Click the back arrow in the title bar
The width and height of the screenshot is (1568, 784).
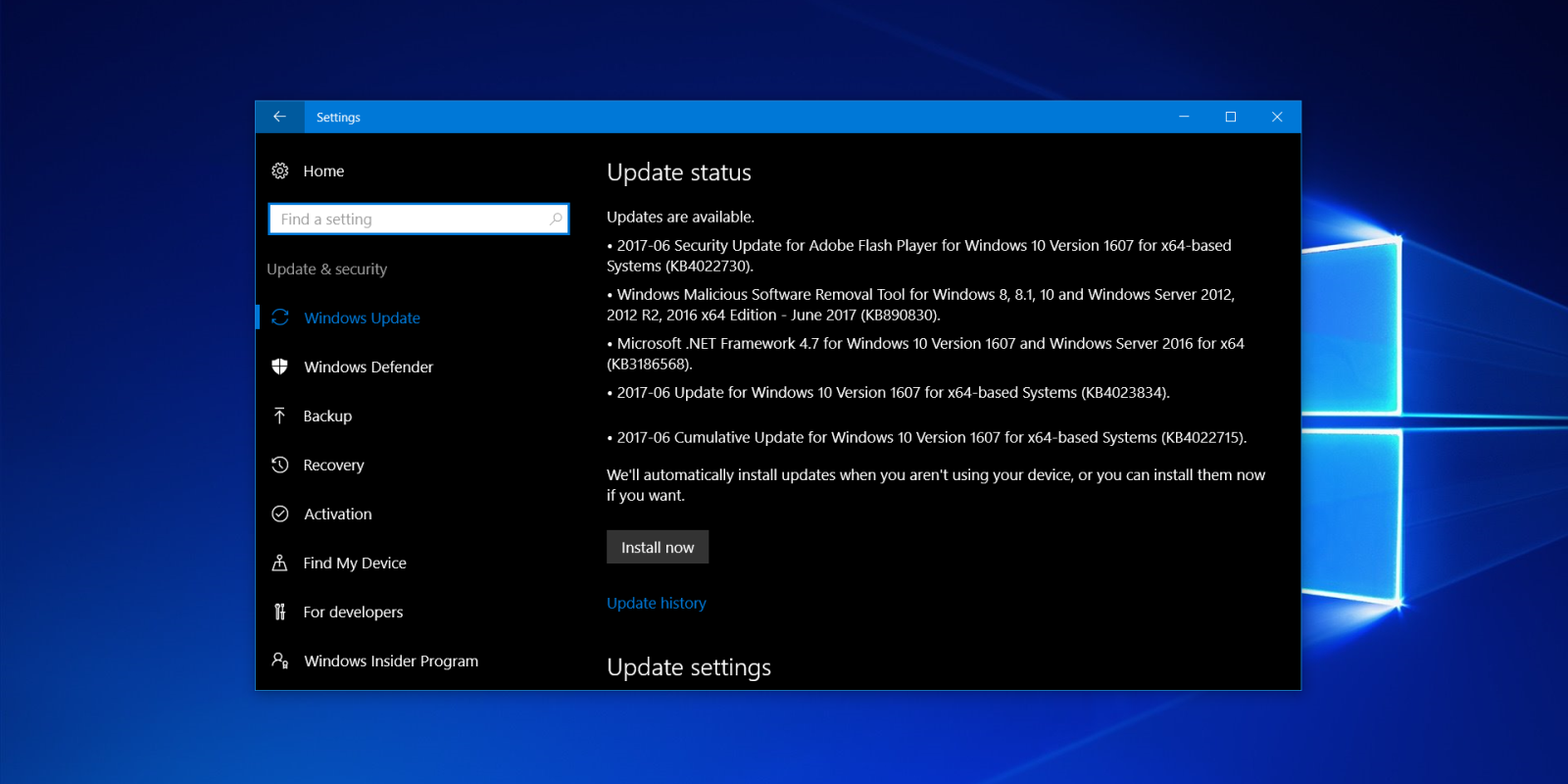pos(279,117)
